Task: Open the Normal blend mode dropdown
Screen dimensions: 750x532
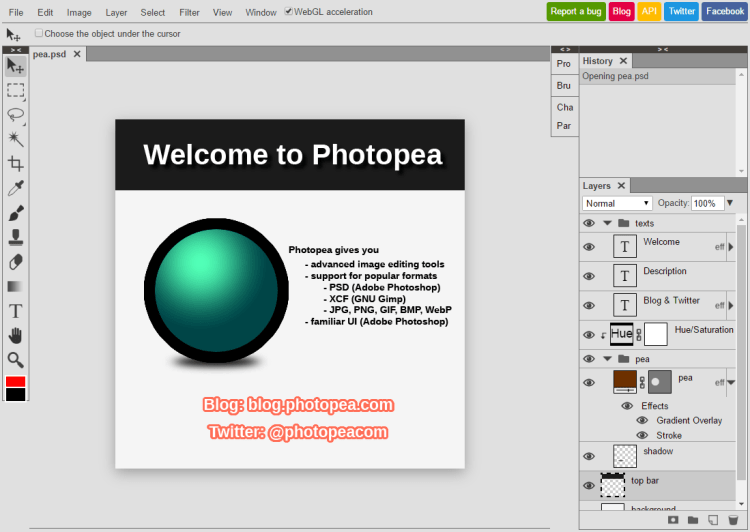Action: coord(617,203)
